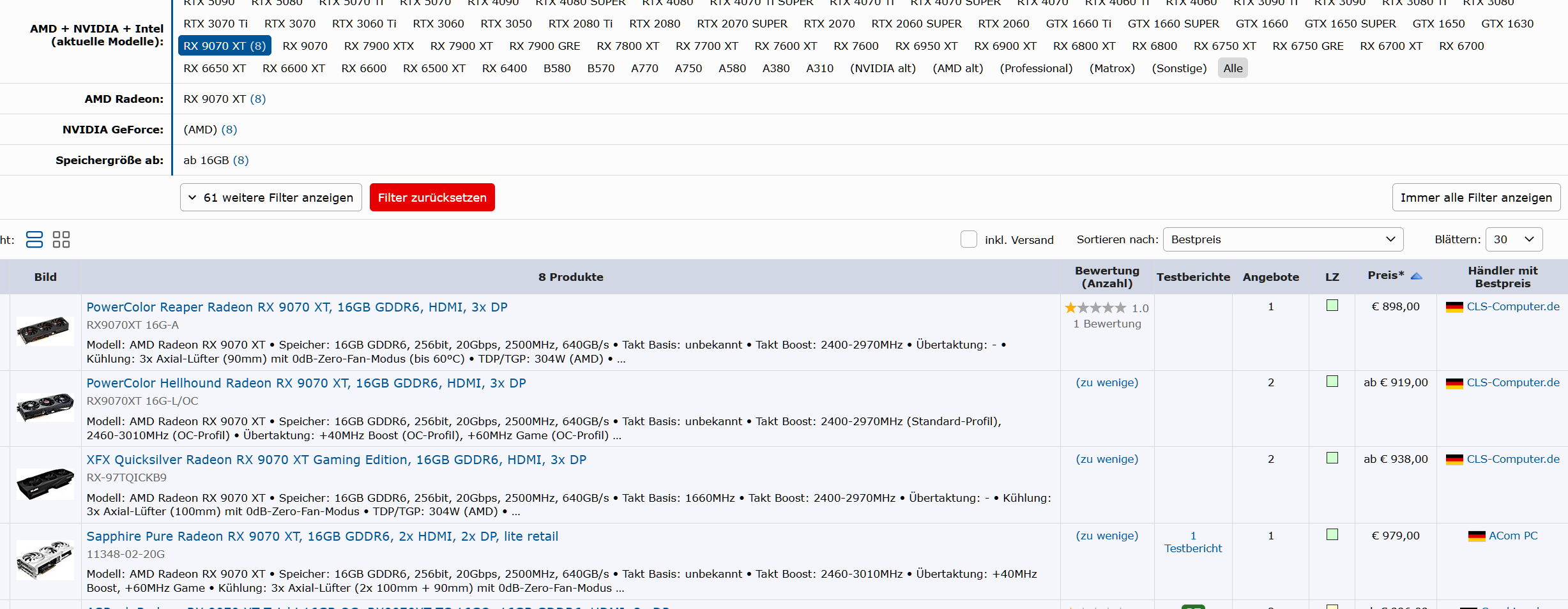Tick LZ checkbox for PowerColor Hellhound
The image size is (1568, 609).
coord(1332,382)
